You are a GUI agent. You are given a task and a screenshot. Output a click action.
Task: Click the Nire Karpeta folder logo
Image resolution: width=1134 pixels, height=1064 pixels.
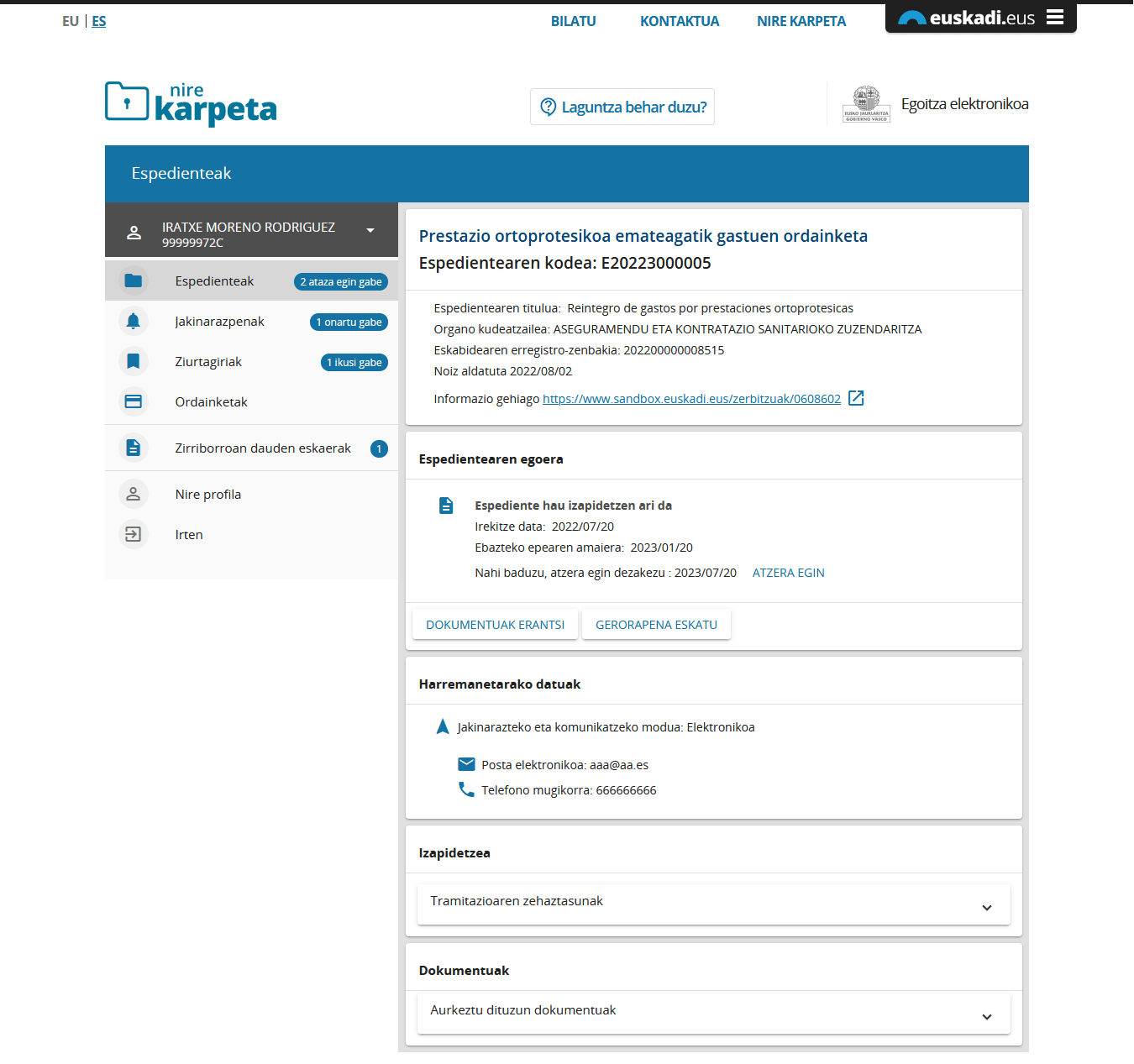191,103
